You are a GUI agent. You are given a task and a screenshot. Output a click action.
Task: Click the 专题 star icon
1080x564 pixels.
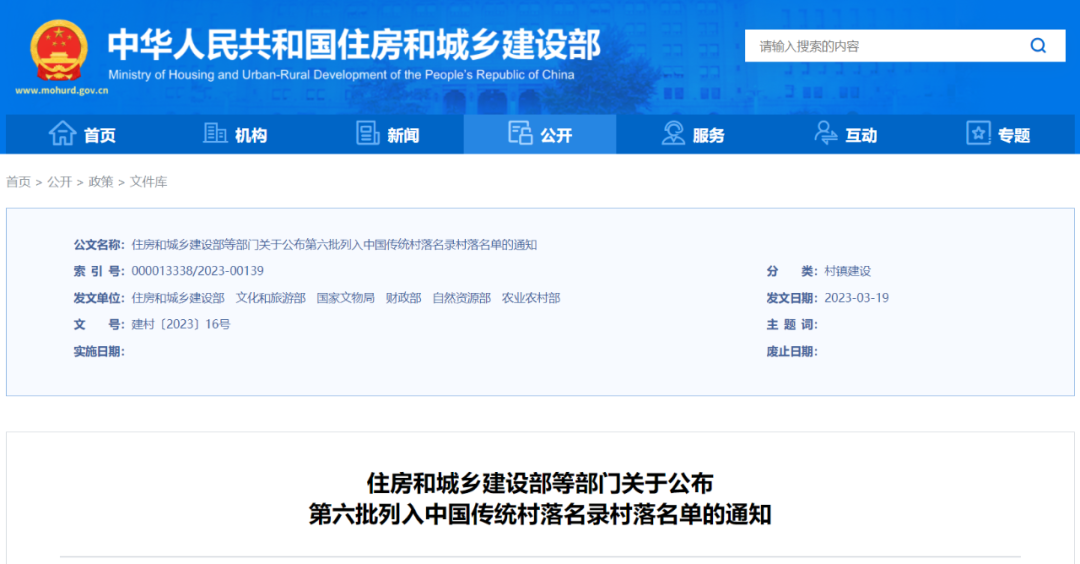(978, 133)
